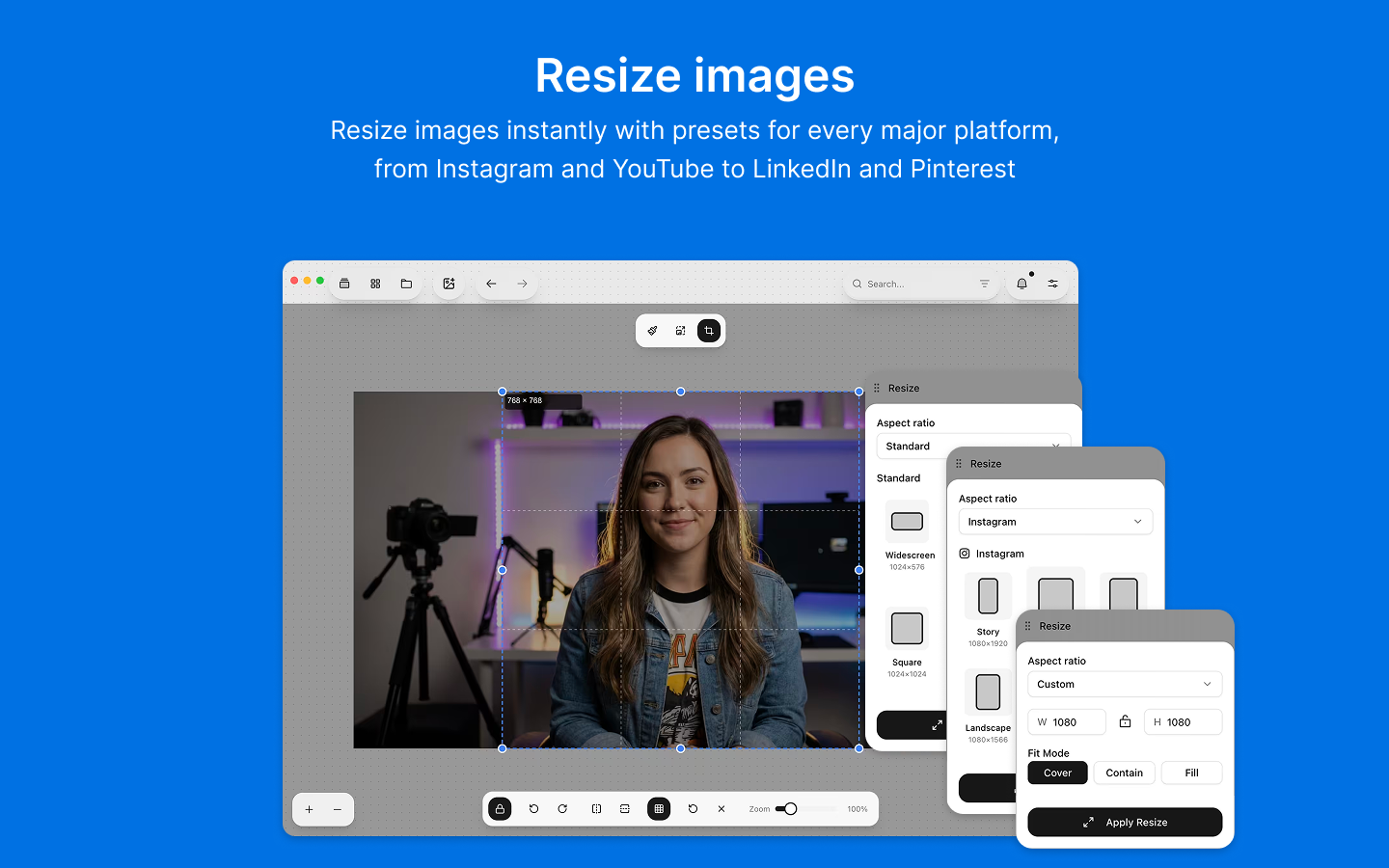
Task: Click the filter icon inside search bar
Action: coord(984,284)
